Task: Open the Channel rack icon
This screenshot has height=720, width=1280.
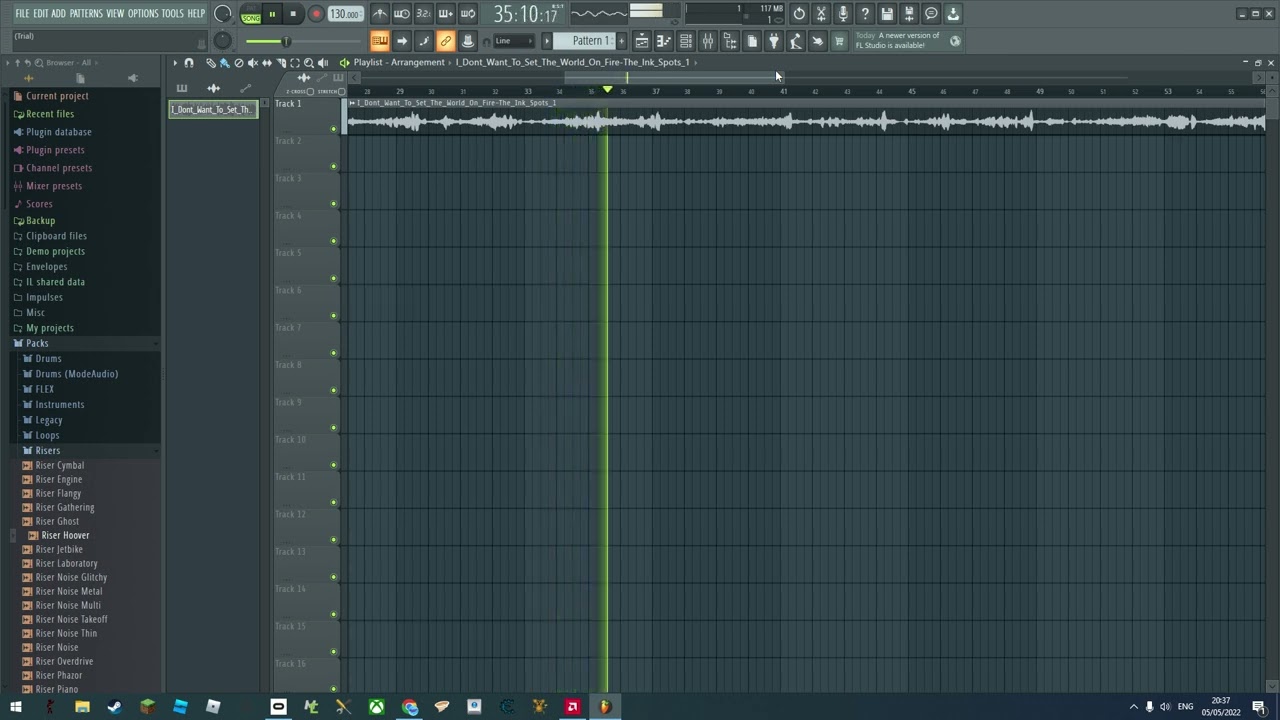Action: click(x=686, y=41)
